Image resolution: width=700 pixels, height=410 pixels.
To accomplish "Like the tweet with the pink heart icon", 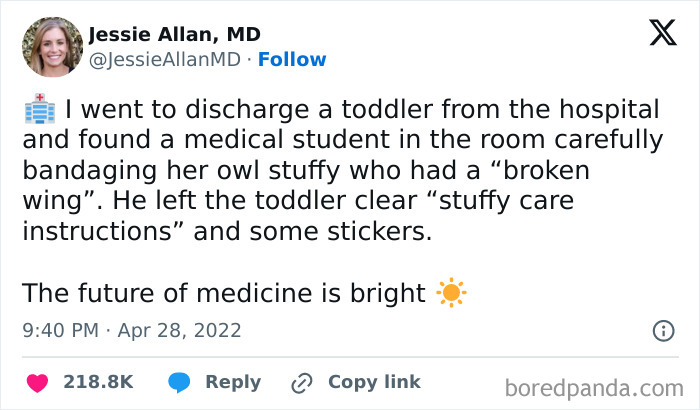I will (38, 383).
